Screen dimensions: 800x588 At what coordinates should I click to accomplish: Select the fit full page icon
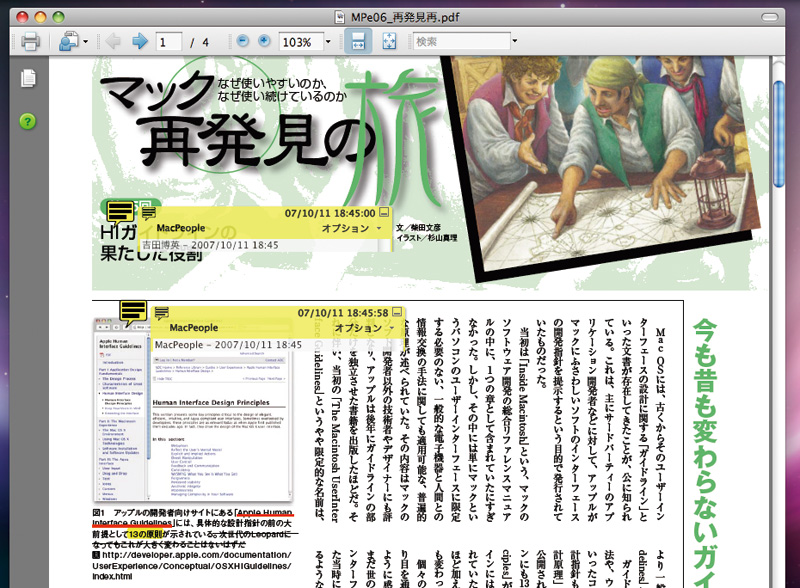tap(389, 41)
